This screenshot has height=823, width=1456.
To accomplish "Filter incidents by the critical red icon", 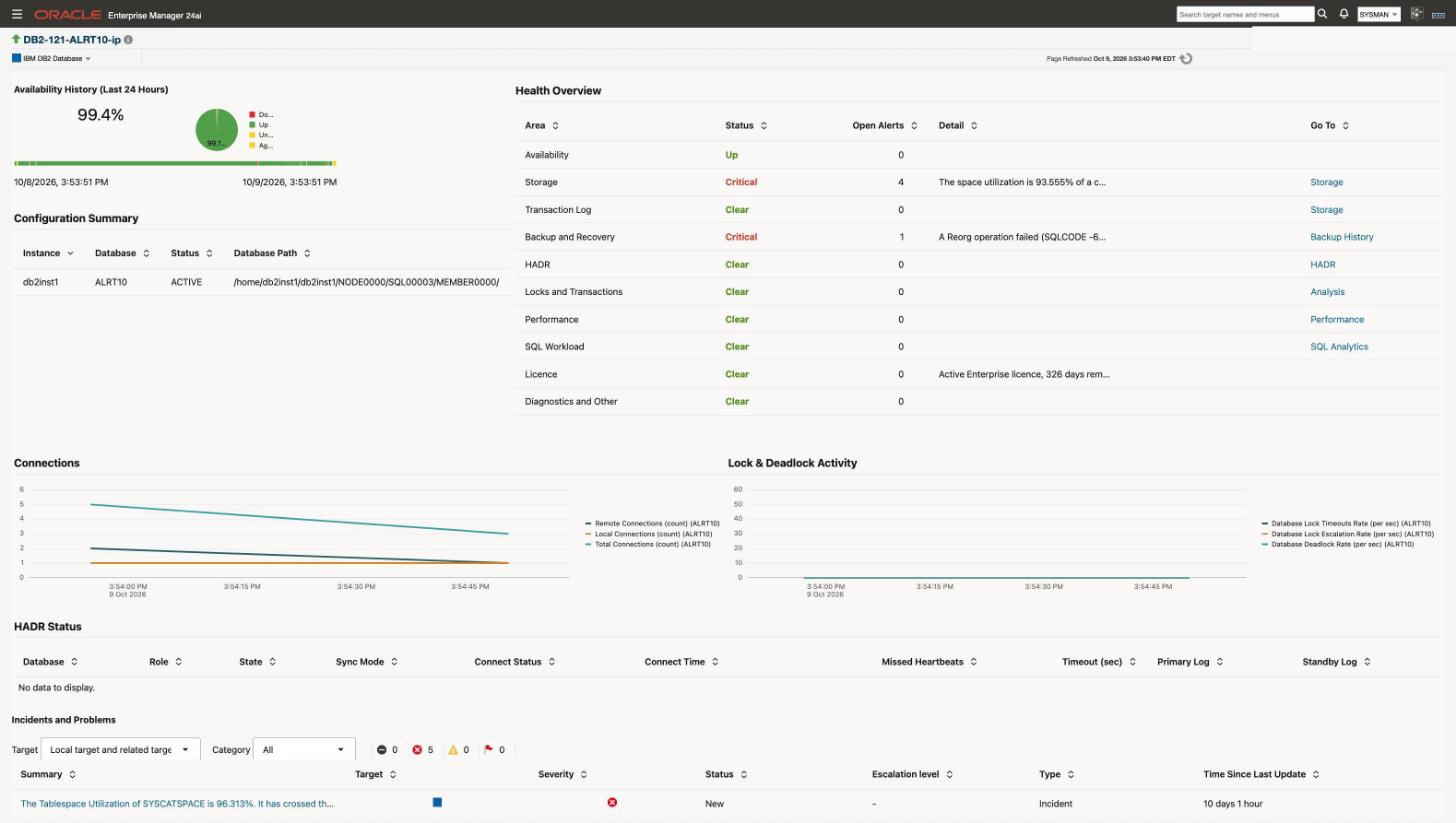I will tap(417, 749).
